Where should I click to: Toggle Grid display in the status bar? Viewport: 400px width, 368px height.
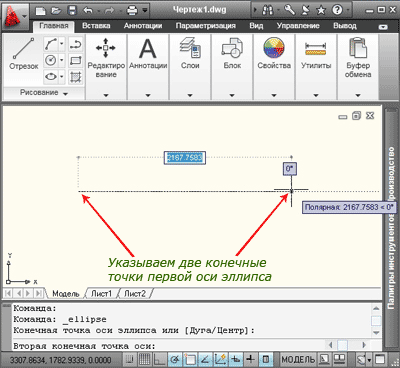click(145, 360)
